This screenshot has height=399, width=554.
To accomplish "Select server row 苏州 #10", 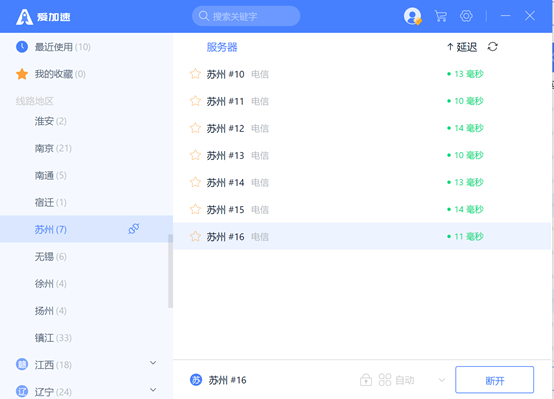I will coord(362,74).
